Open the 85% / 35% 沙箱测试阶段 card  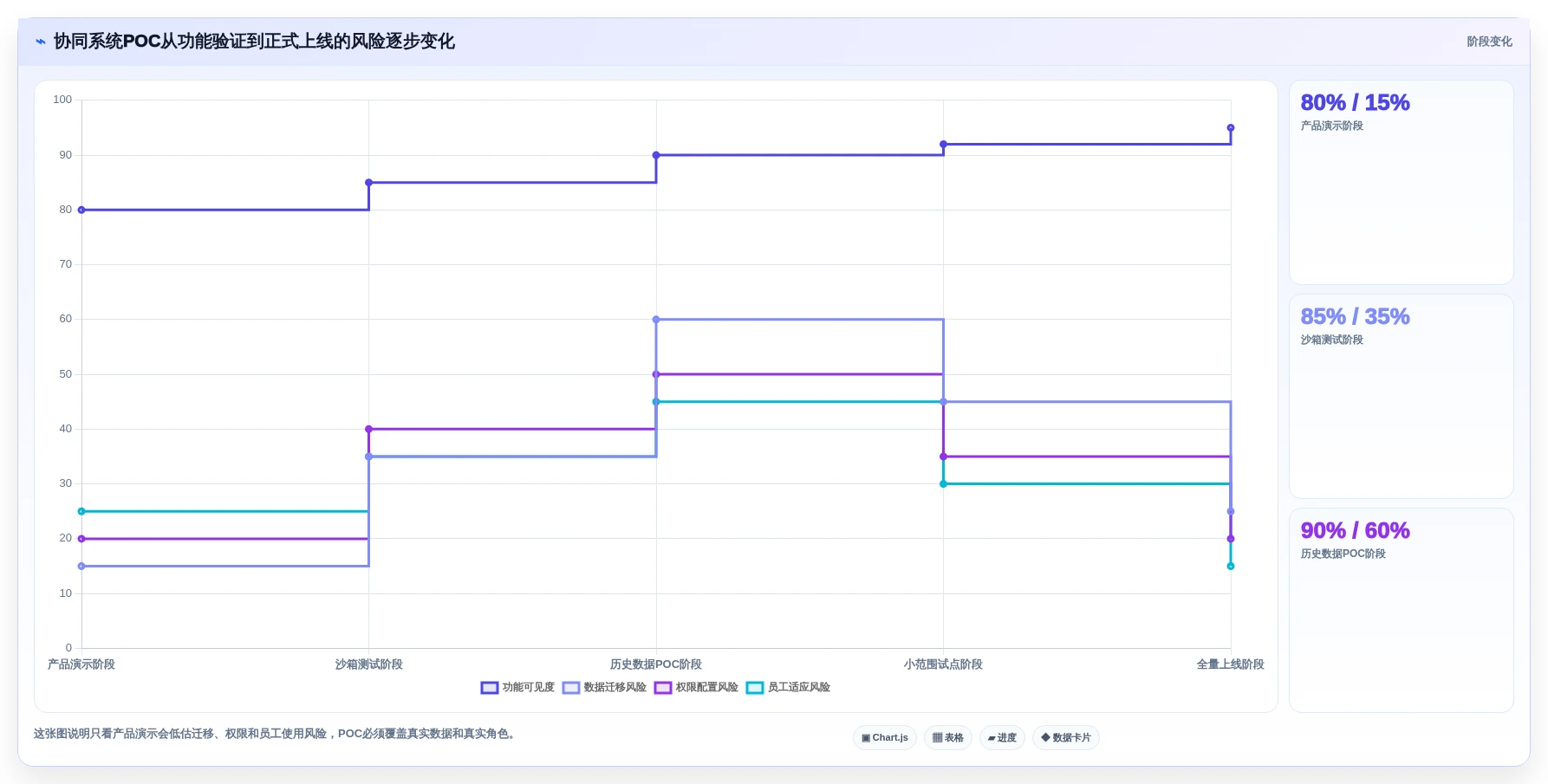[x=1402, y=397]
